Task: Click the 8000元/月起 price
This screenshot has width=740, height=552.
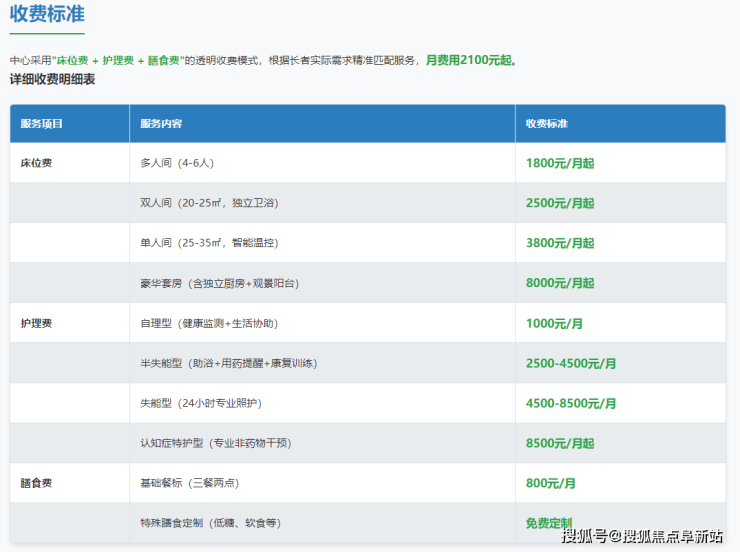Action: click(x=560, y=283)
